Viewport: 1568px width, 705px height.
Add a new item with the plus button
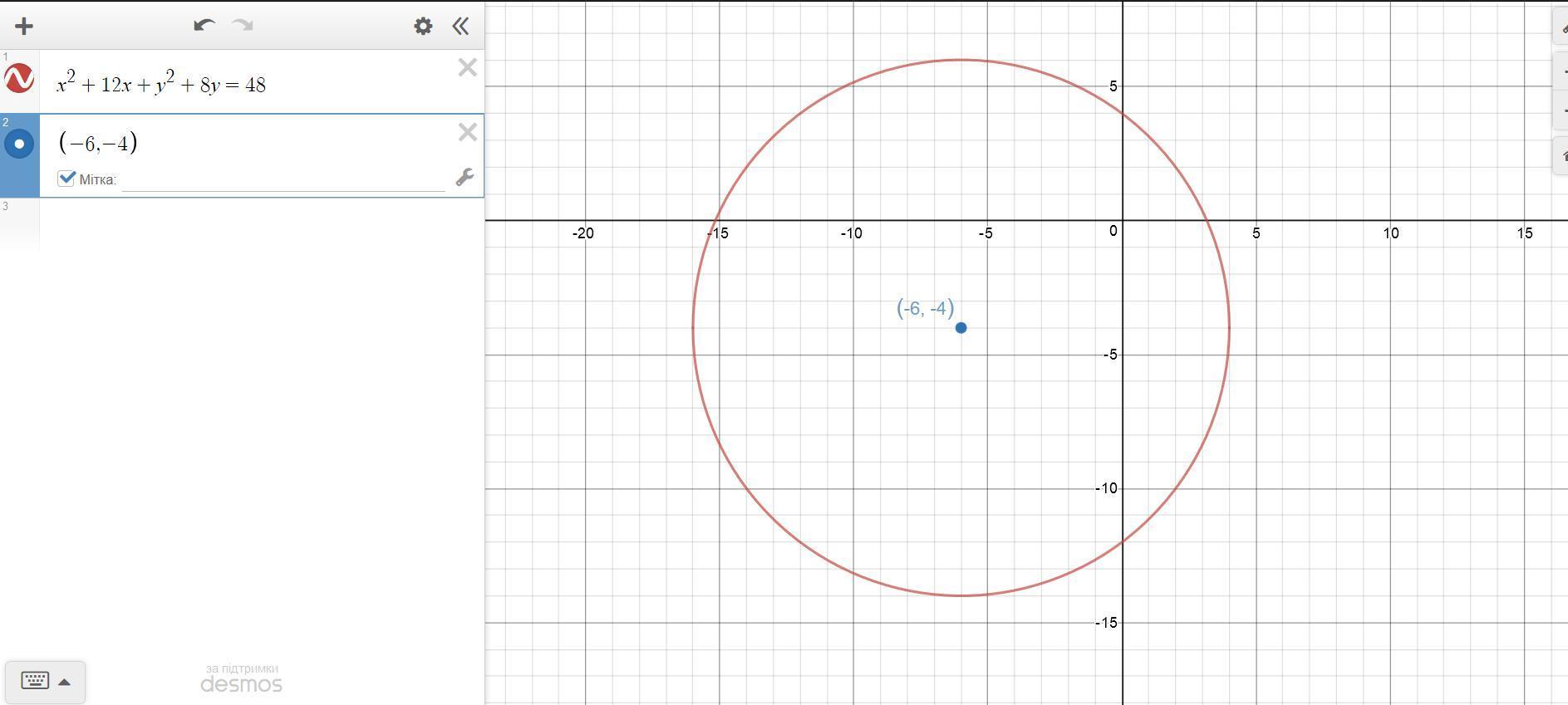(x=24, y=26)
